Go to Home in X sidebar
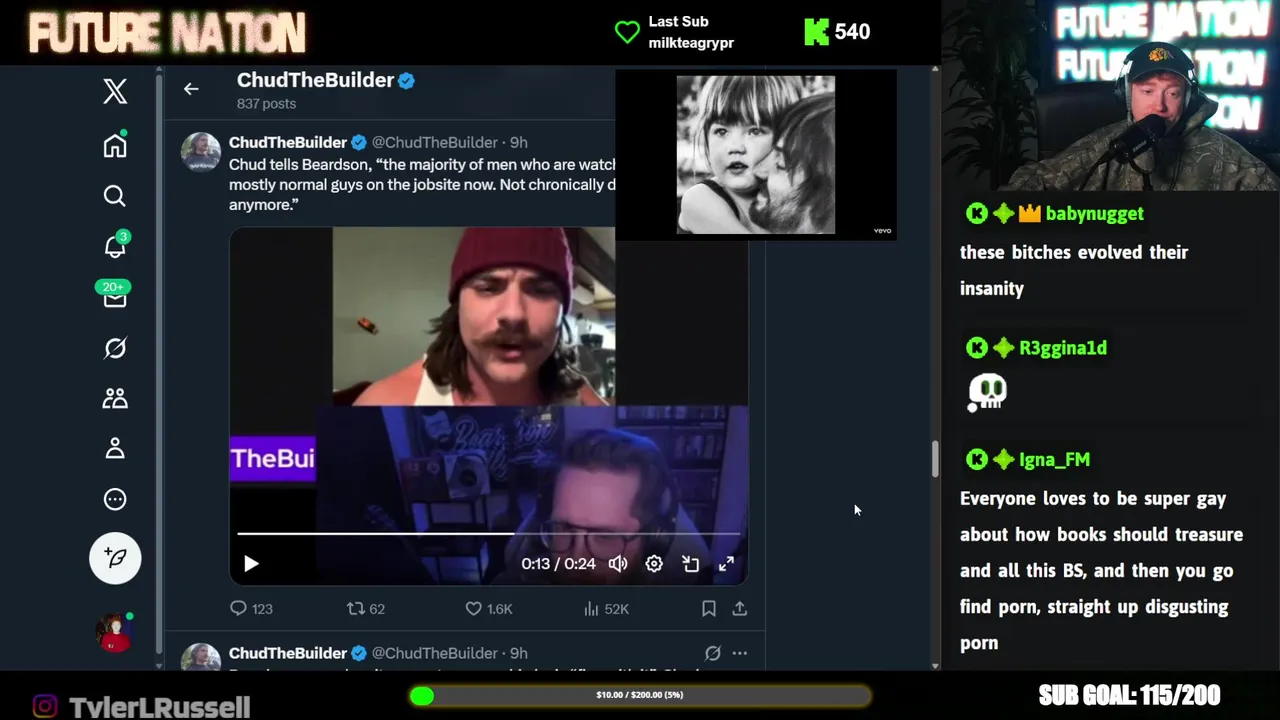1280x720 pixels. click(115, 145)
